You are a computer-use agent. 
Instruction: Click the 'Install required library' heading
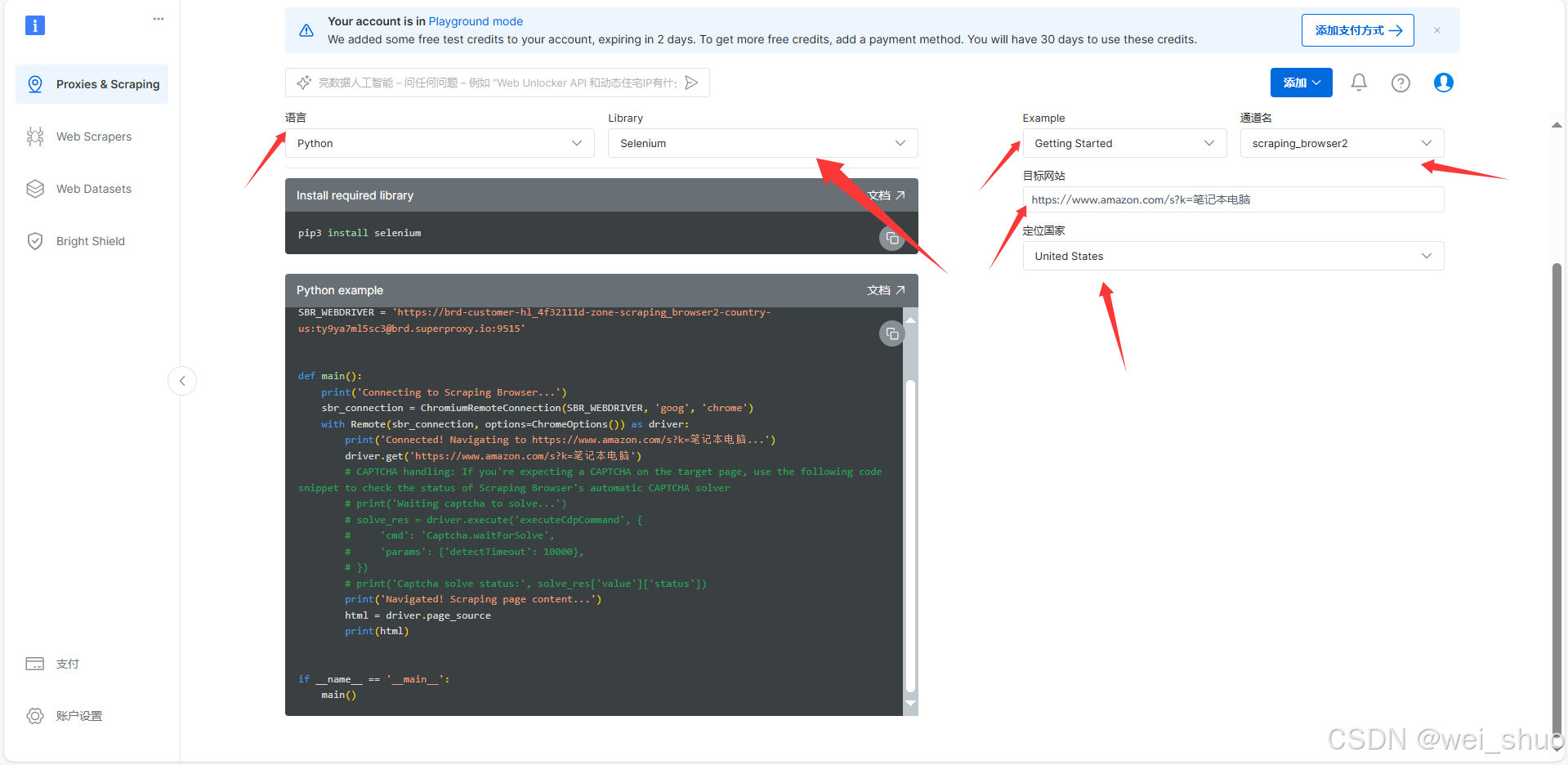355,195
